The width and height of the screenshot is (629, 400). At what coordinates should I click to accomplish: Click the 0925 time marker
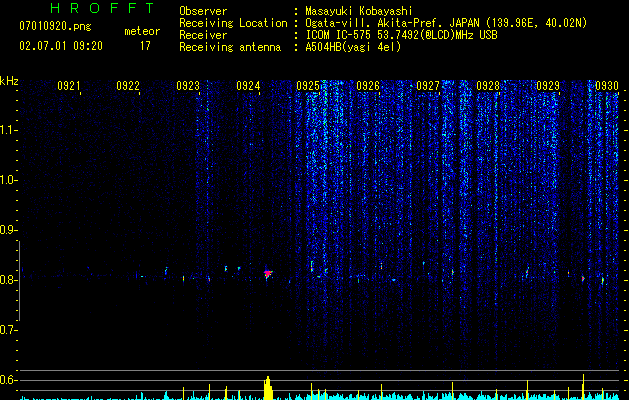point(308,85)
